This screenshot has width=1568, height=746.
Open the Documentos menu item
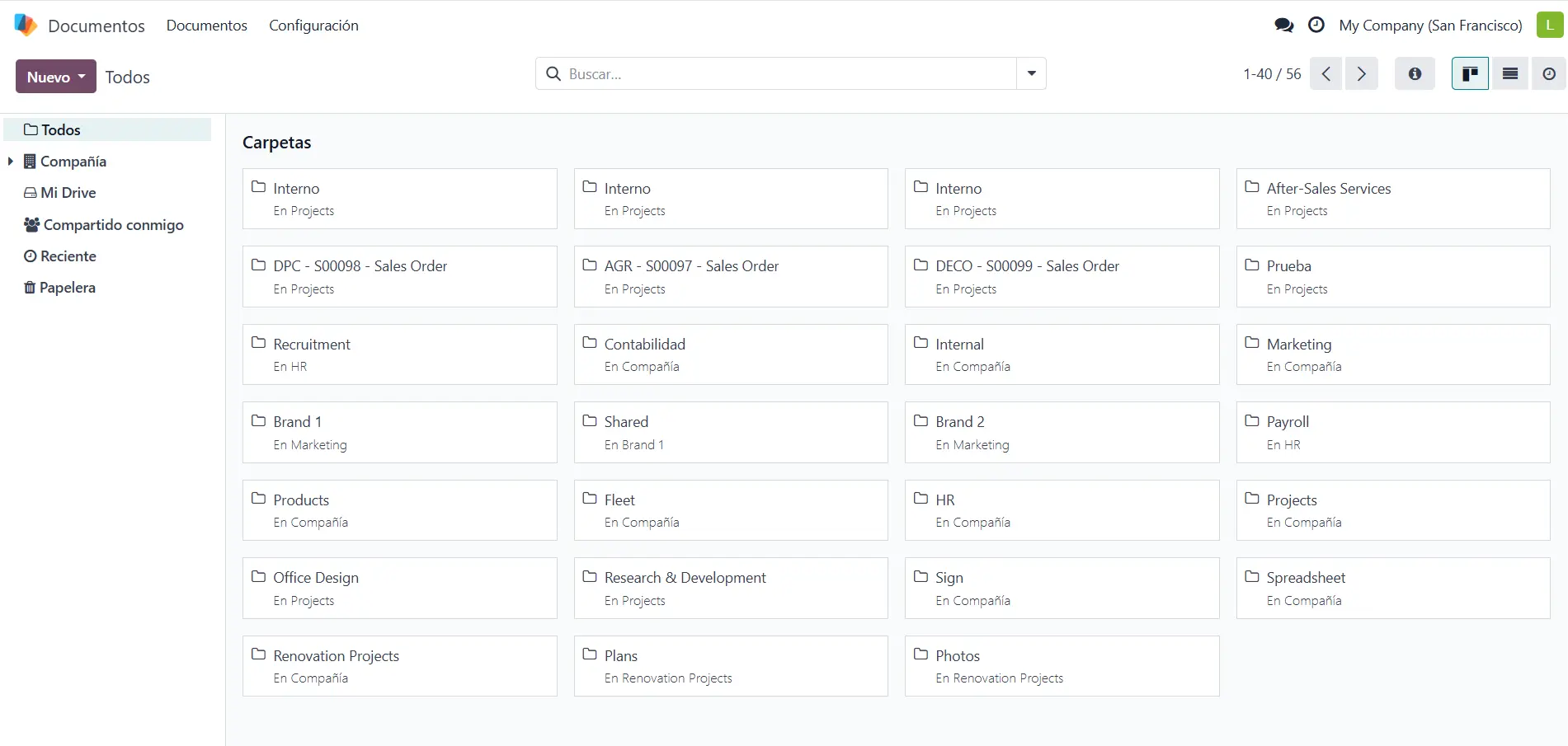[x=207, y=26]
